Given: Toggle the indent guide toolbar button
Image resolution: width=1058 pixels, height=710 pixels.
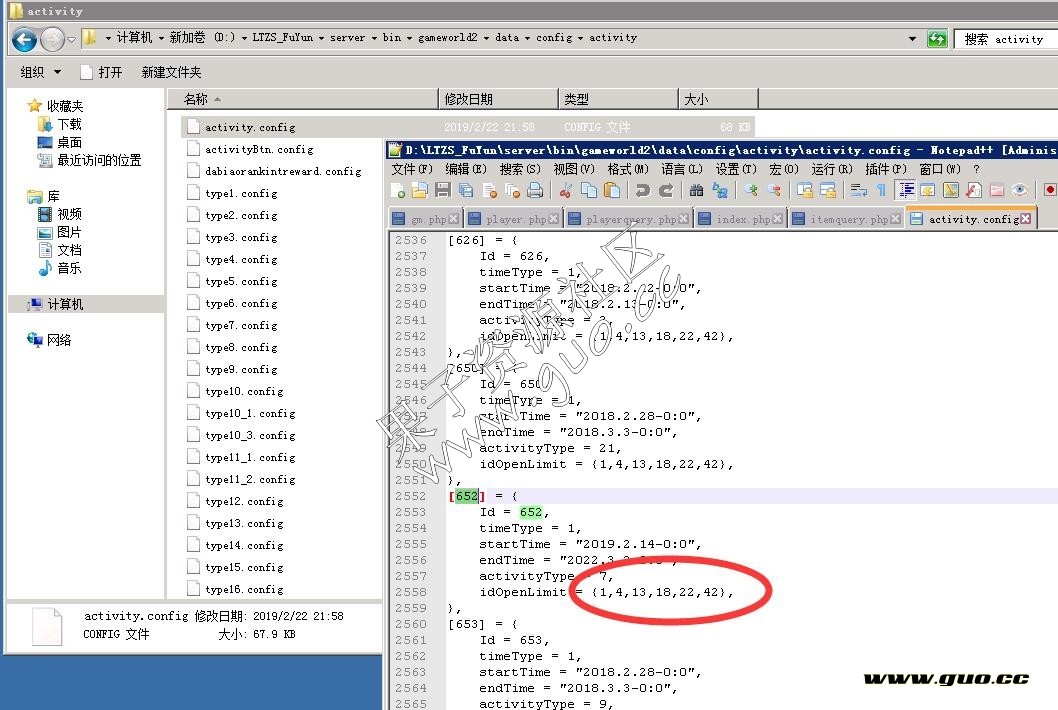Looking at the screenshot, I should (906, 191).
